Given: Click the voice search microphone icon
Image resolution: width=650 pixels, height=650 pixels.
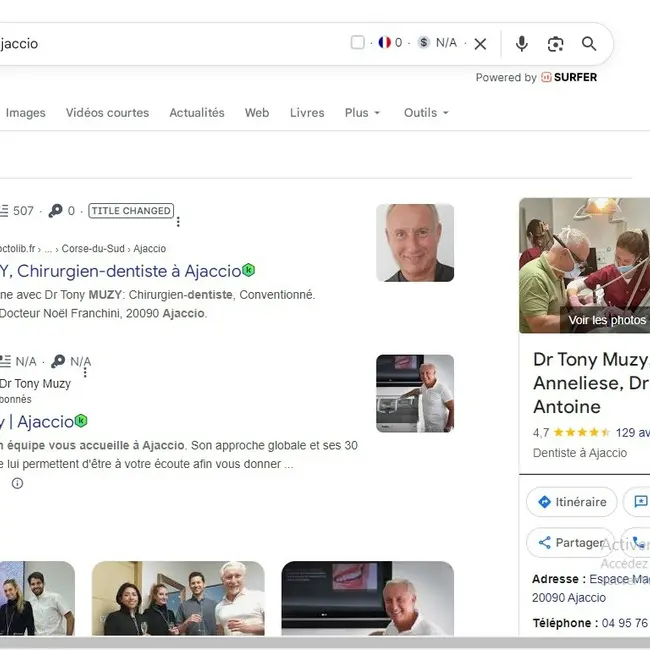Looking at the screenshot, I should tap(521, 44).
